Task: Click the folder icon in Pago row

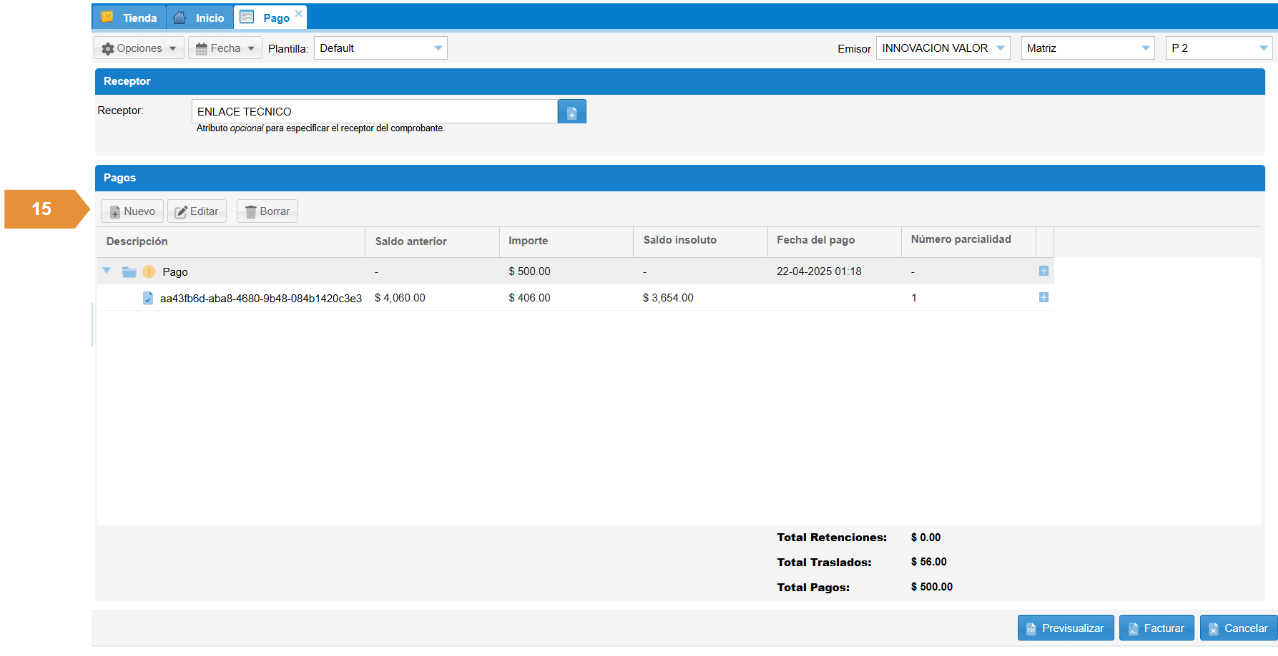Action: pyautogui.click(x=129, y=271)
